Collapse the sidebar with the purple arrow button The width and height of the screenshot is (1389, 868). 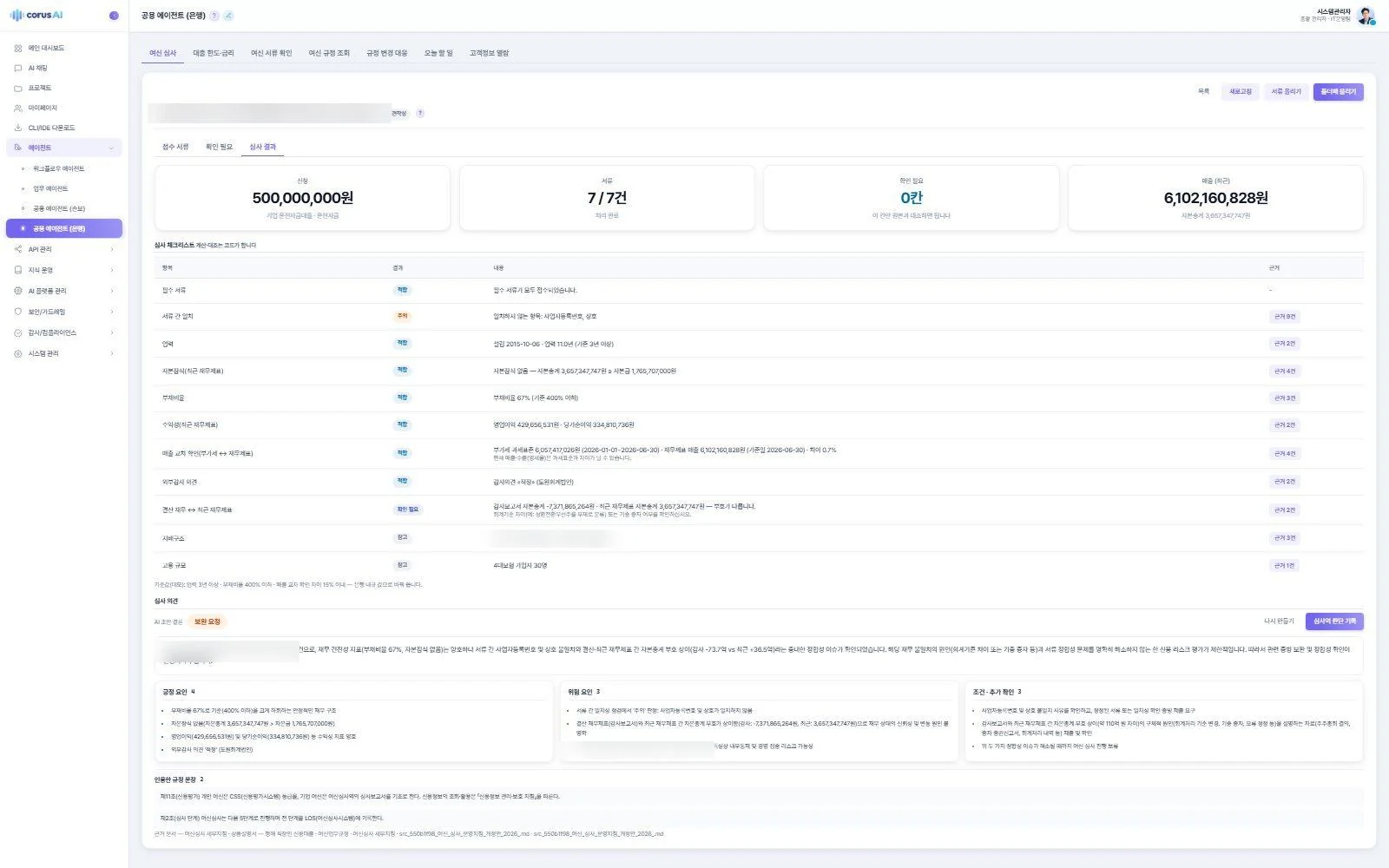pyautogui.click(x=114, y=16)
